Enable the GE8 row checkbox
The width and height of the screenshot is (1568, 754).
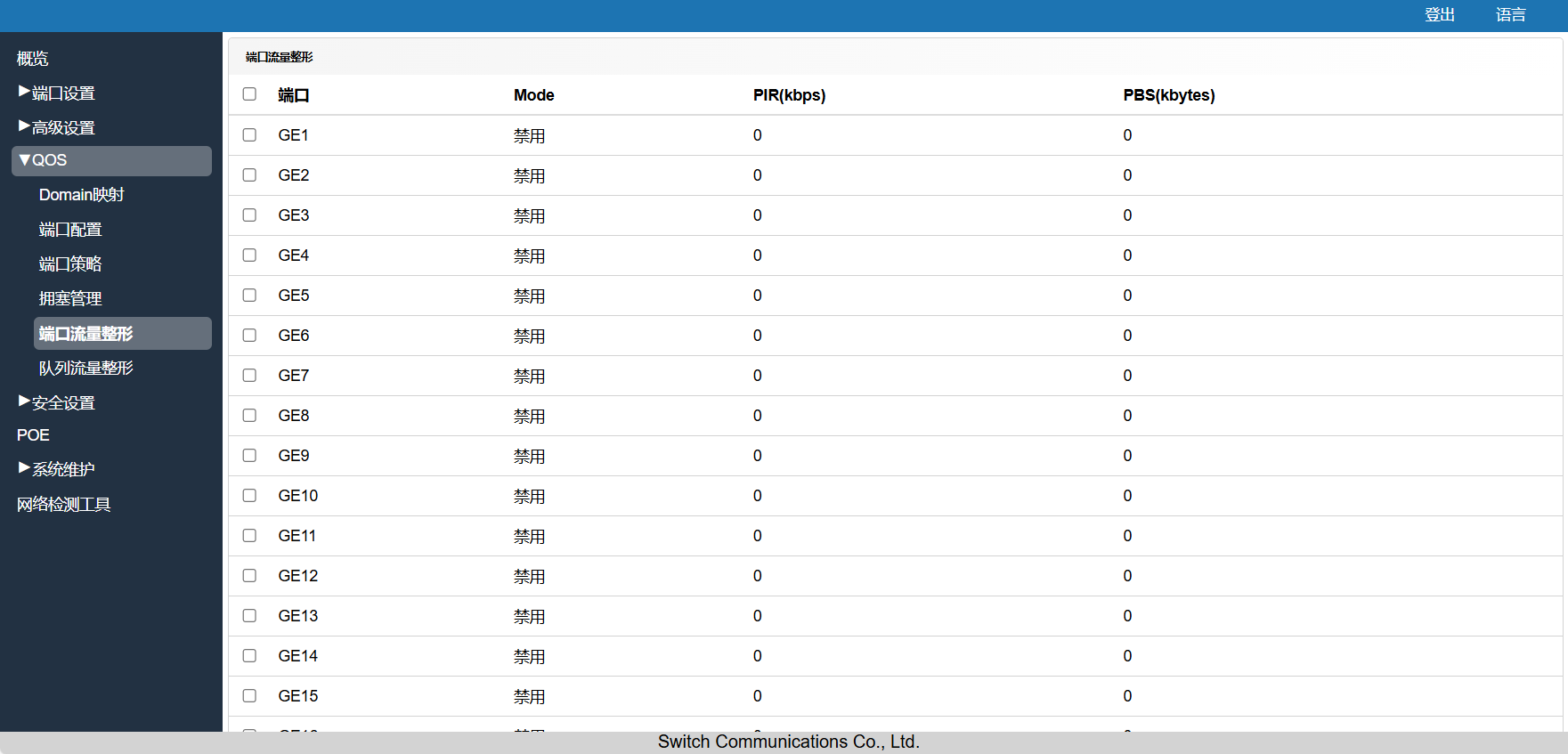point(249,416)
